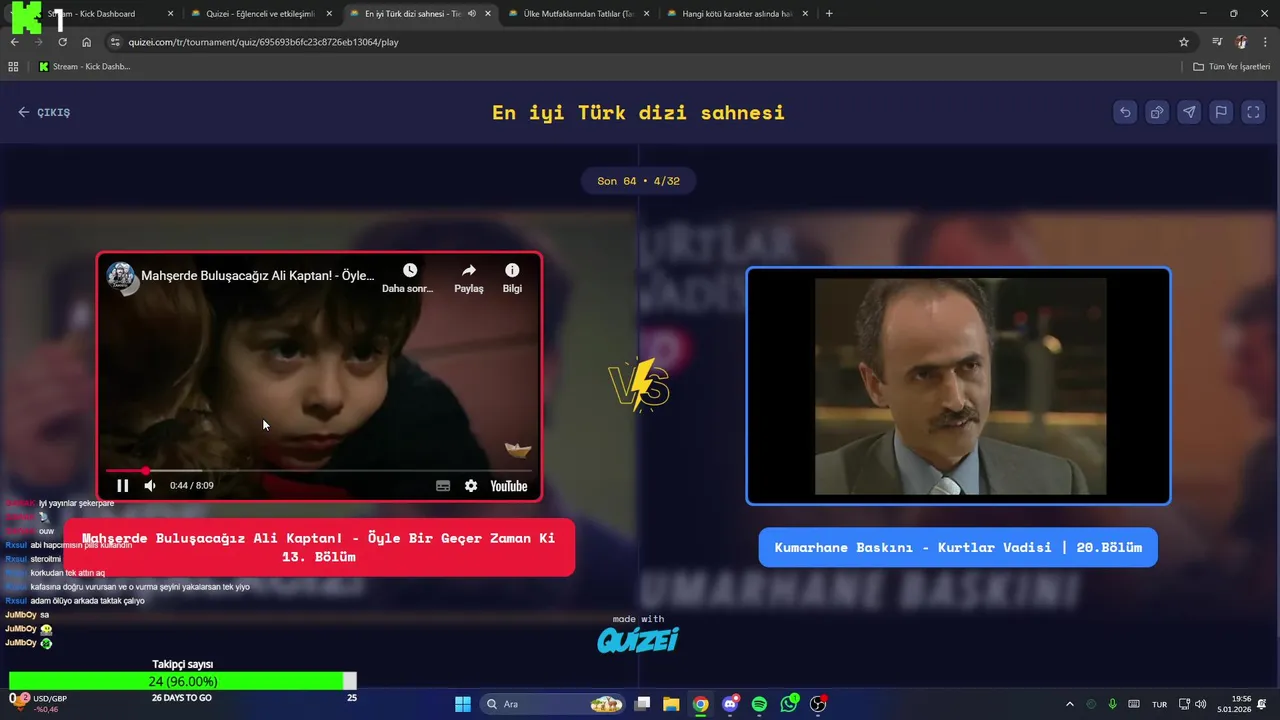Pause the YouTube video
This screenshot has width=1280, height=720.
click(x=122, y=486)
